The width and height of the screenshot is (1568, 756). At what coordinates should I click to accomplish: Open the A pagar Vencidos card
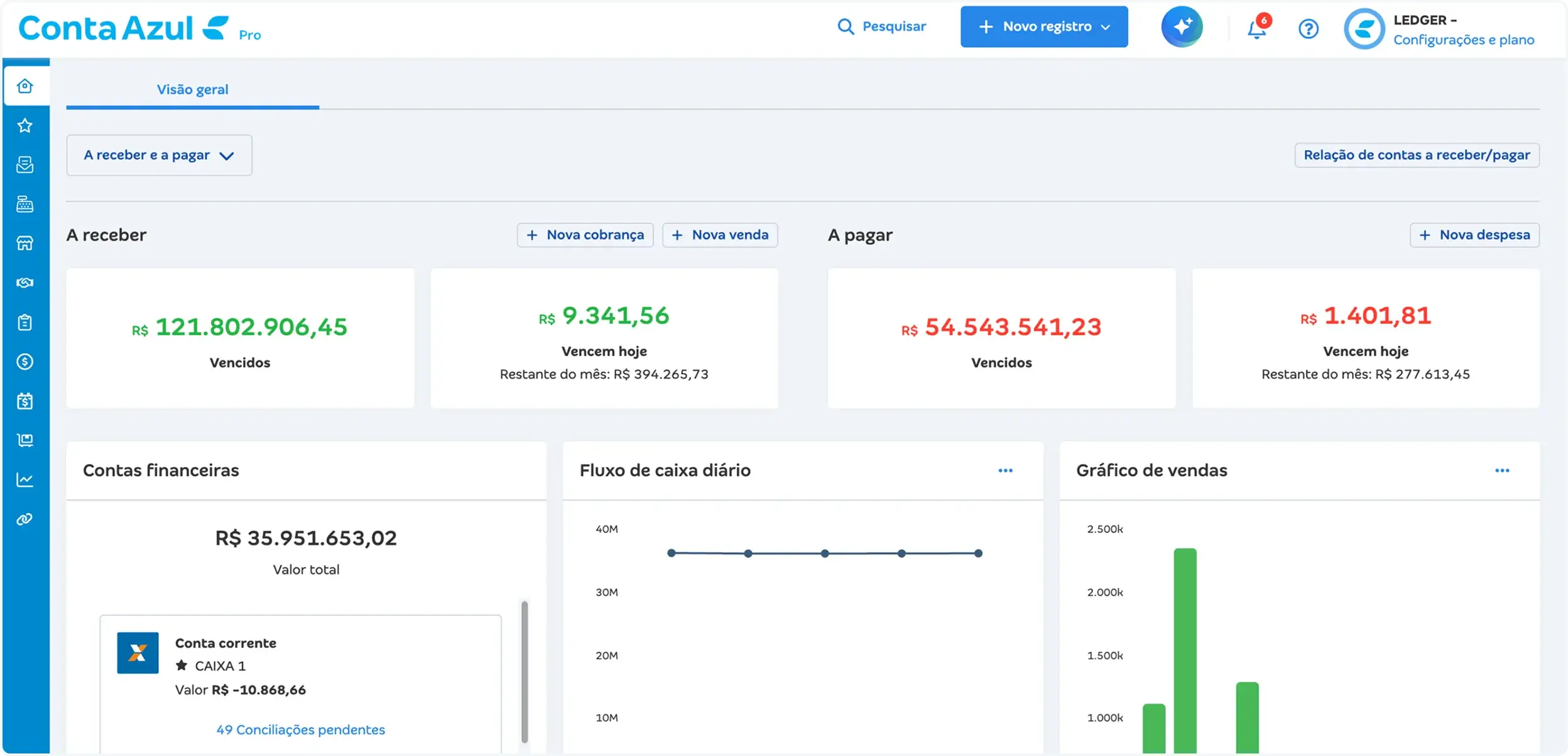1001,338
